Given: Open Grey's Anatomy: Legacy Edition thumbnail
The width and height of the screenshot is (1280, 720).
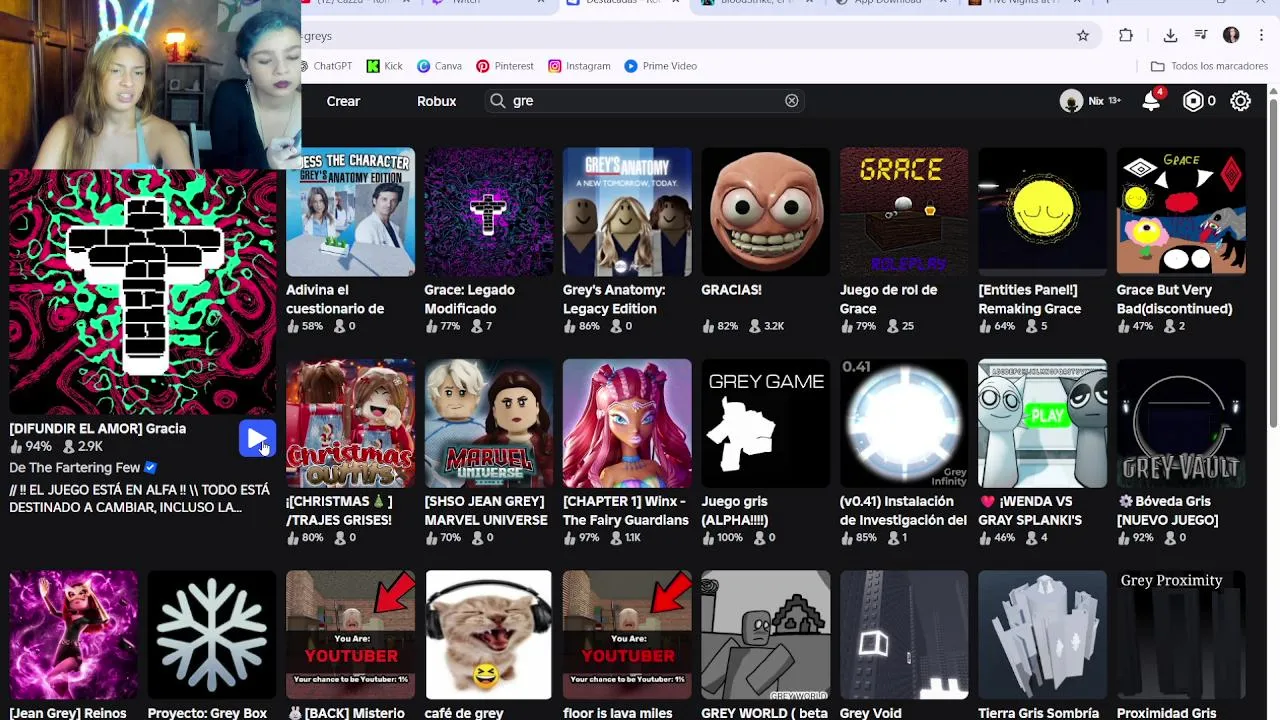Looking at the screenshot, I should [627, 212].
